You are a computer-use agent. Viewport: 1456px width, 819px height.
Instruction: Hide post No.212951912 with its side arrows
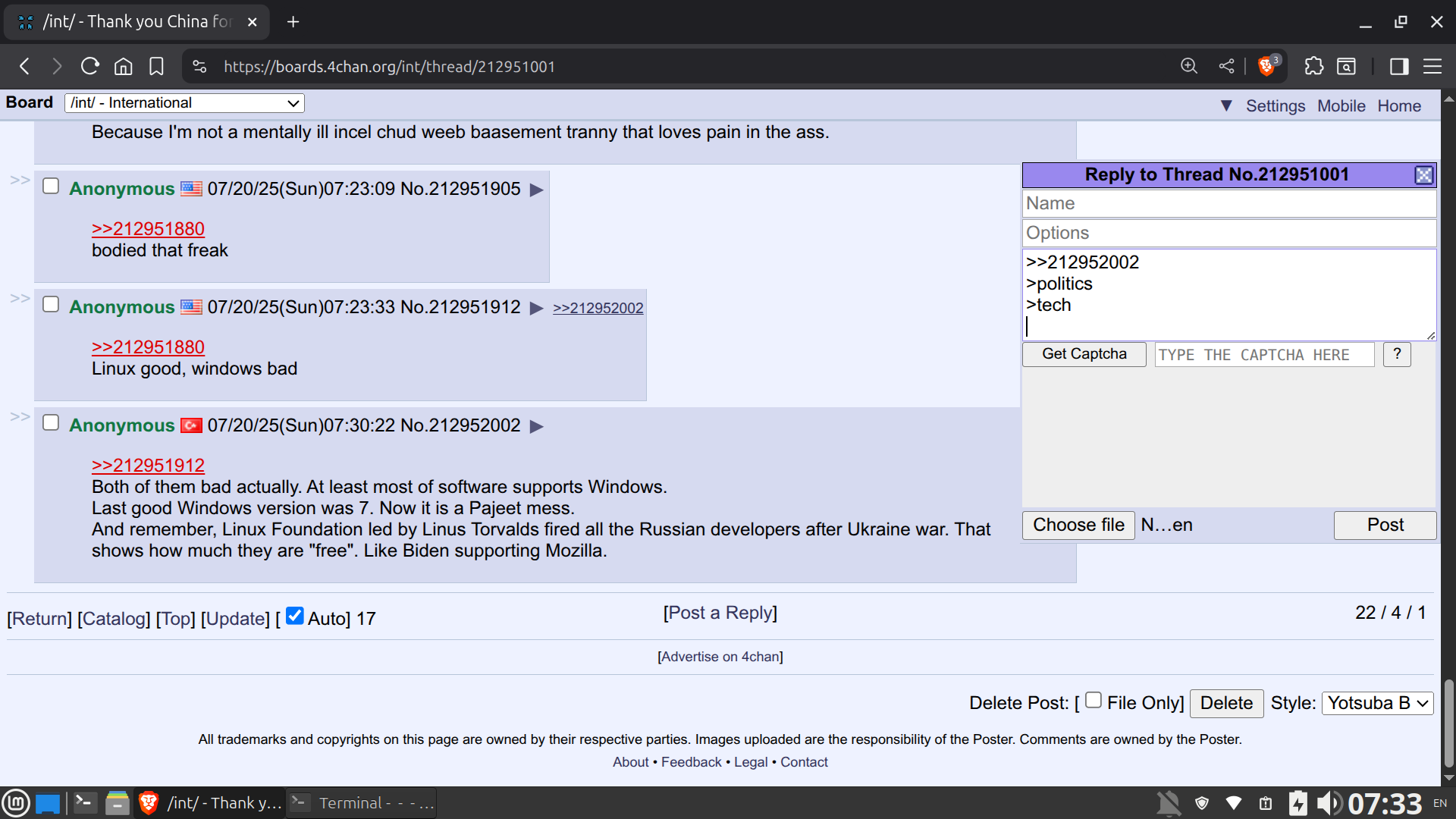pyautogui.click(x=20, y=299)
